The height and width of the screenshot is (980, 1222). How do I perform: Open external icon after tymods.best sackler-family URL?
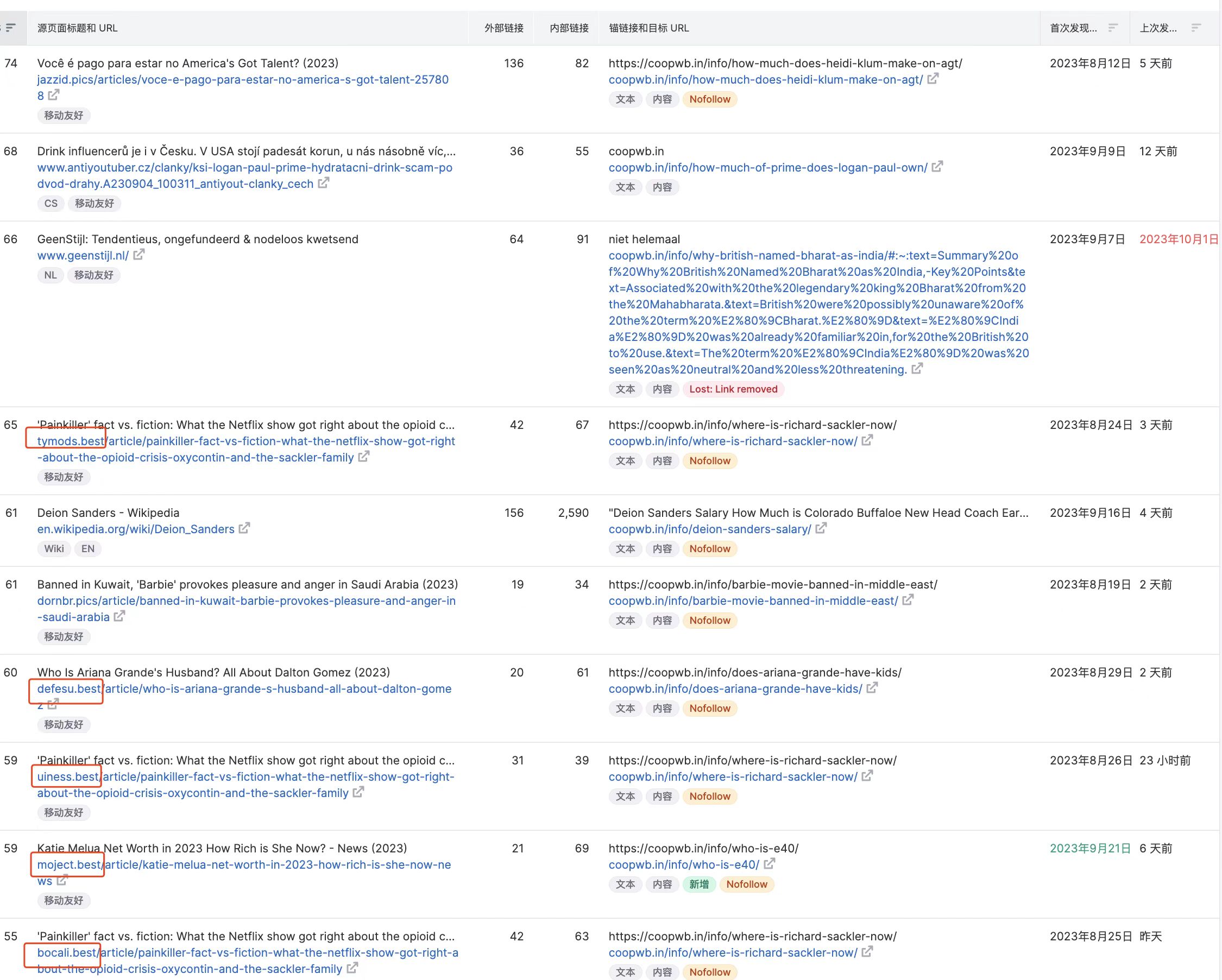pyautogui.click(x=364, y=456)
